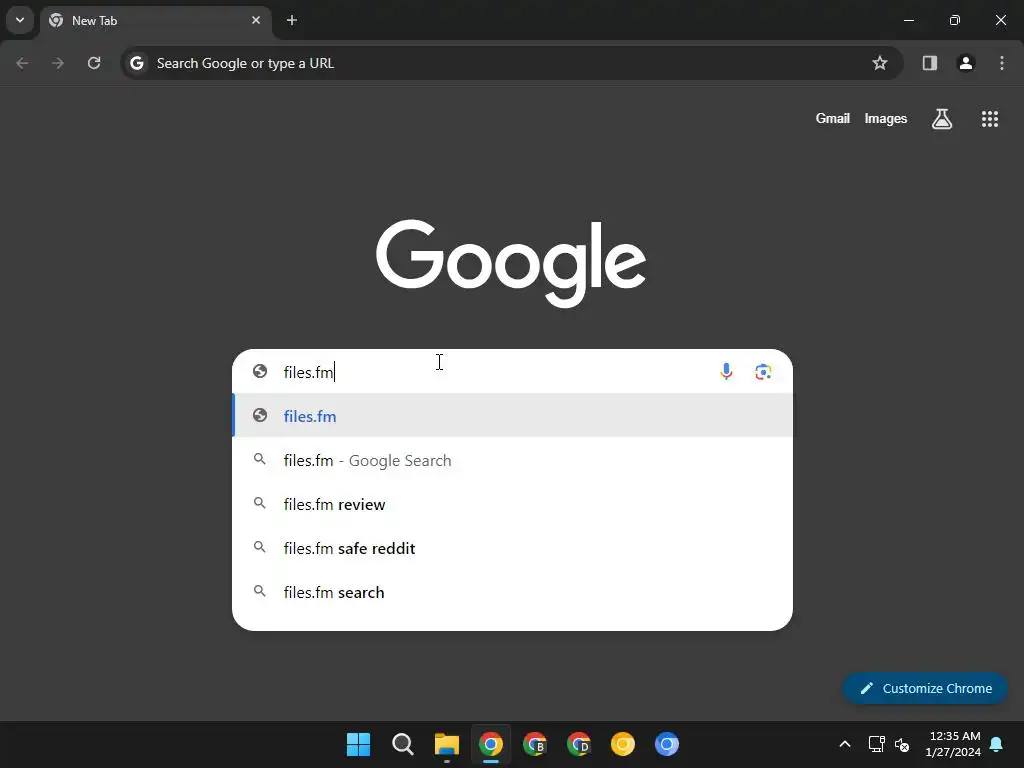Viewport: 1024px width, 768px height.
Task: Choose the 'files.fm safe reddit' suggestion
Action: (513, 548)
